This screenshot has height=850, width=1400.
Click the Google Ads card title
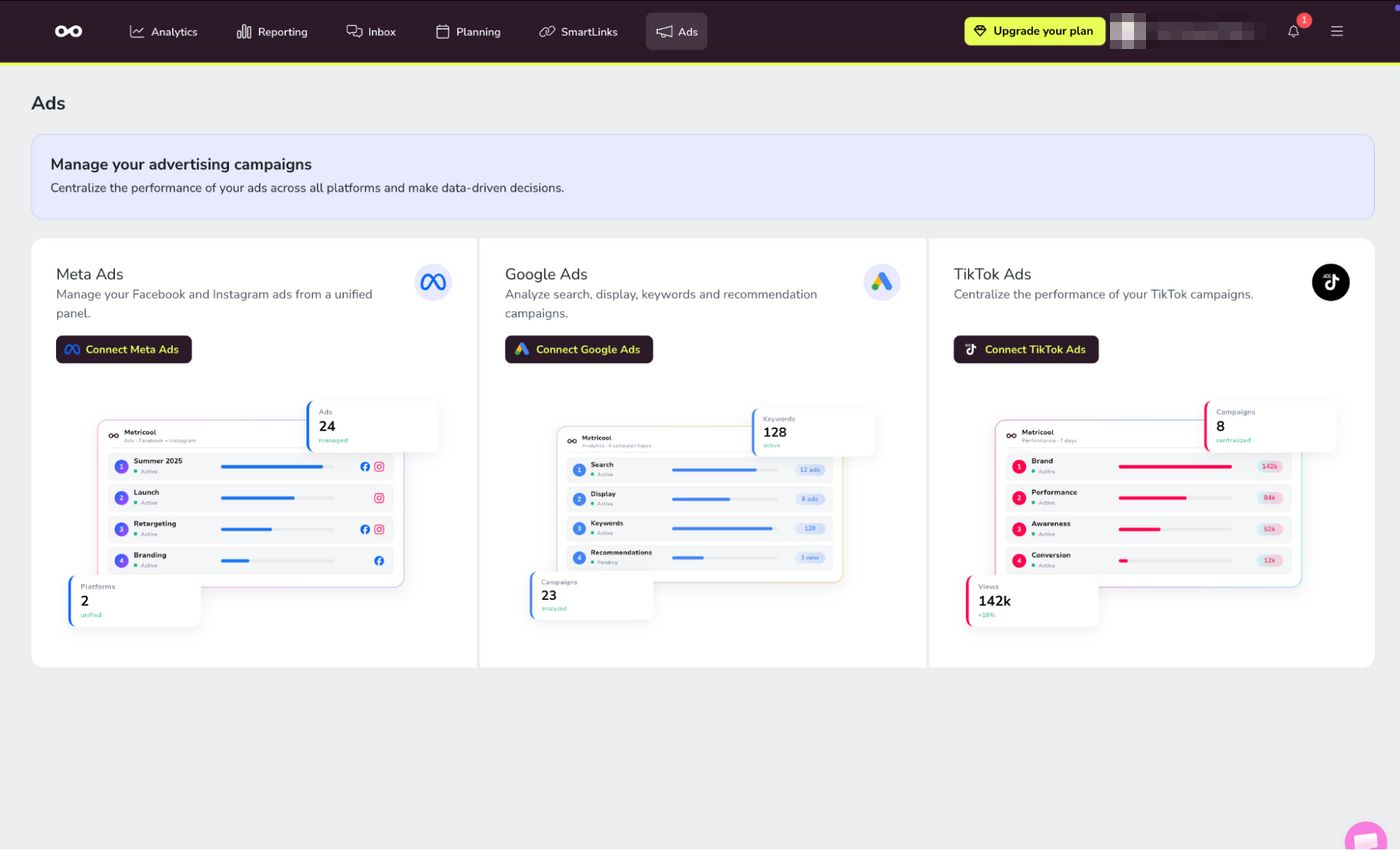(546, 274)
